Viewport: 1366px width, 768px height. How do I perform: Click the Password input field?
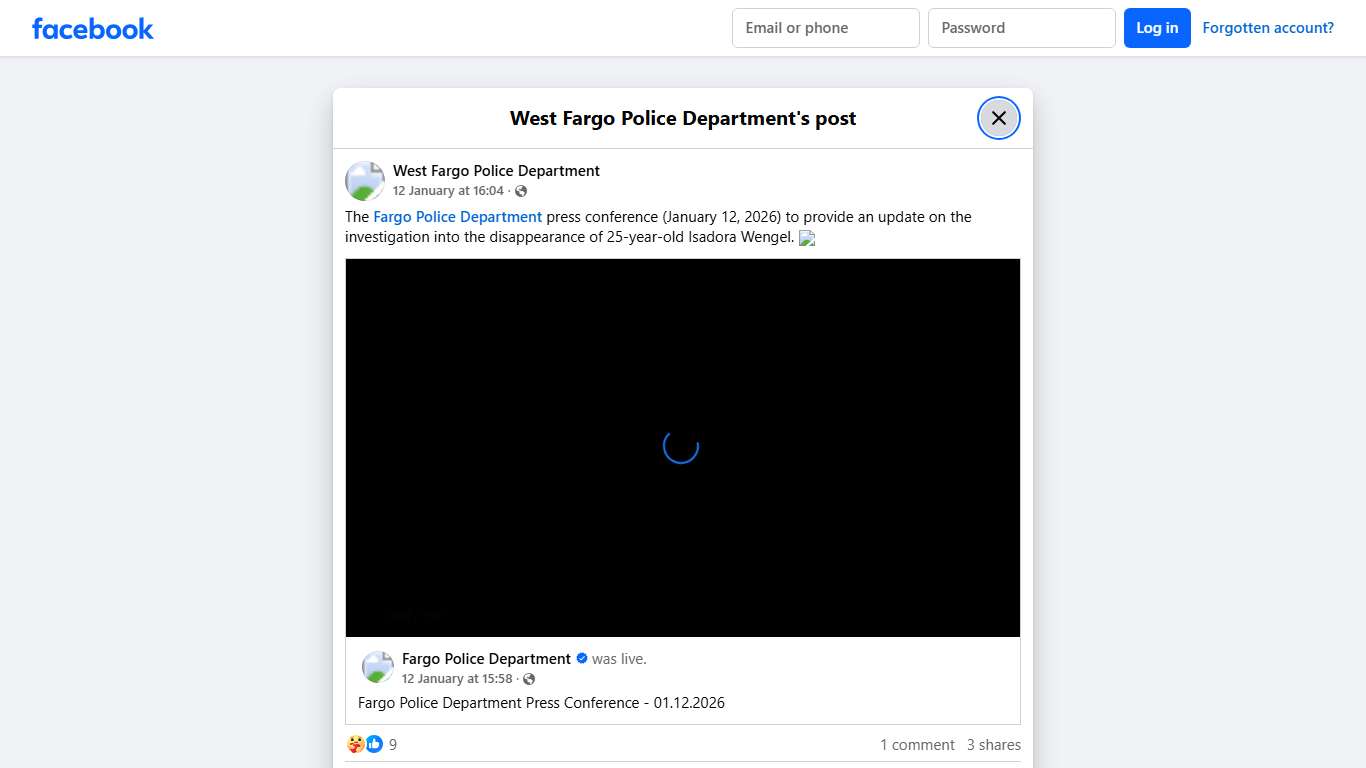coord(1021,28)
